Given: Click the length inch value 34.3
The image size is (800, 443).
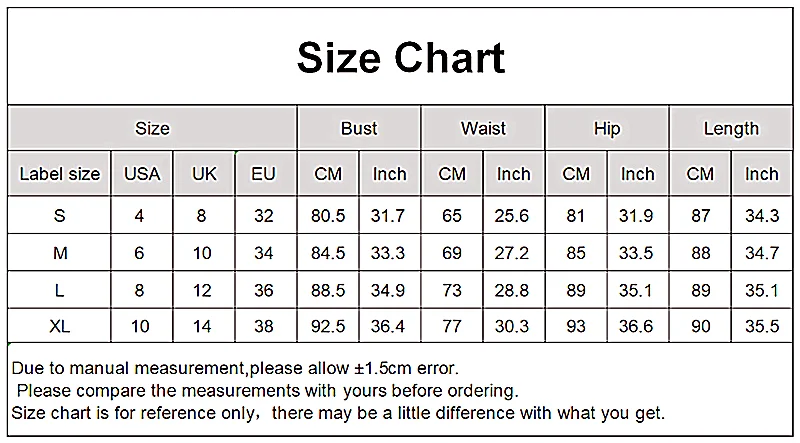Looking at the screenshot, I should pos(762,215).
